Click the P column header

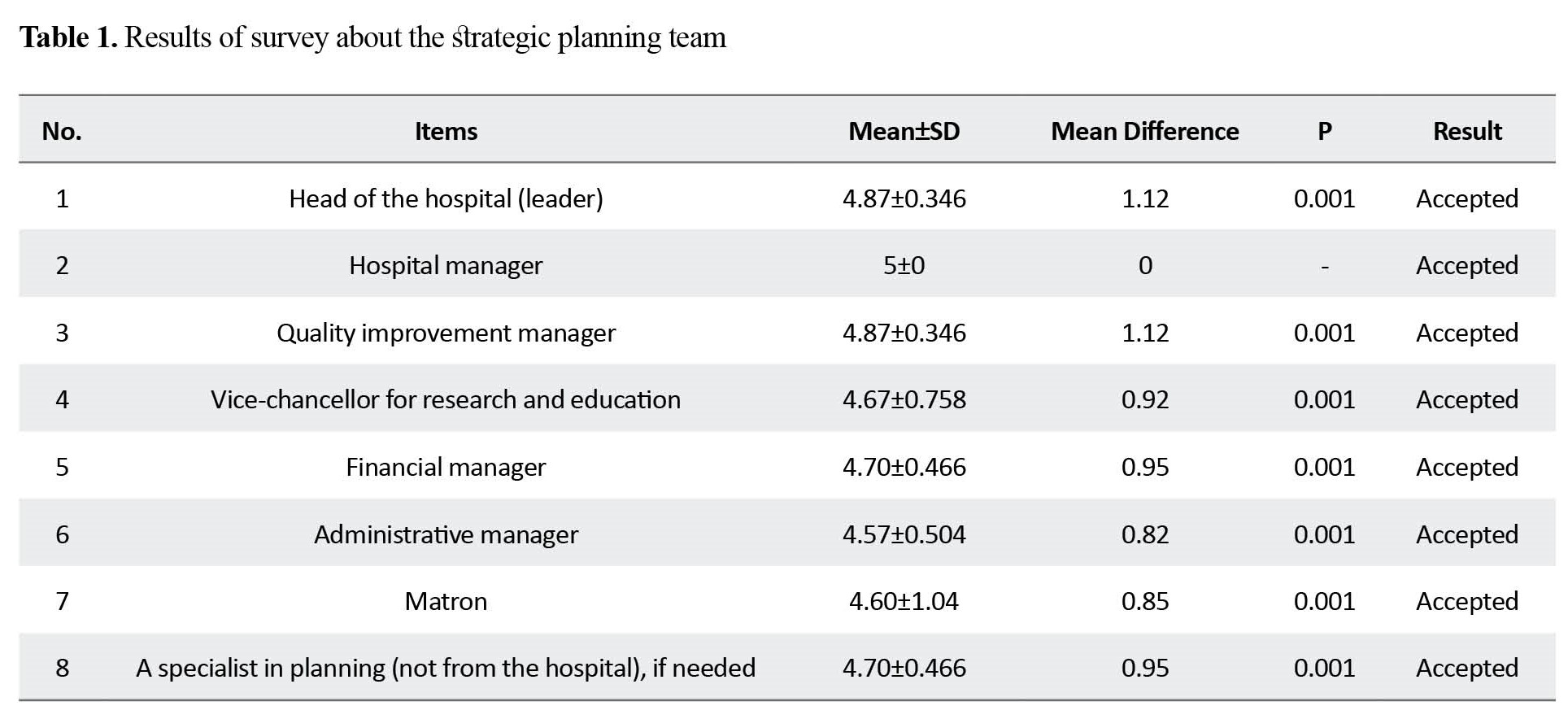pyautogui.click(x=1324, y=131)
